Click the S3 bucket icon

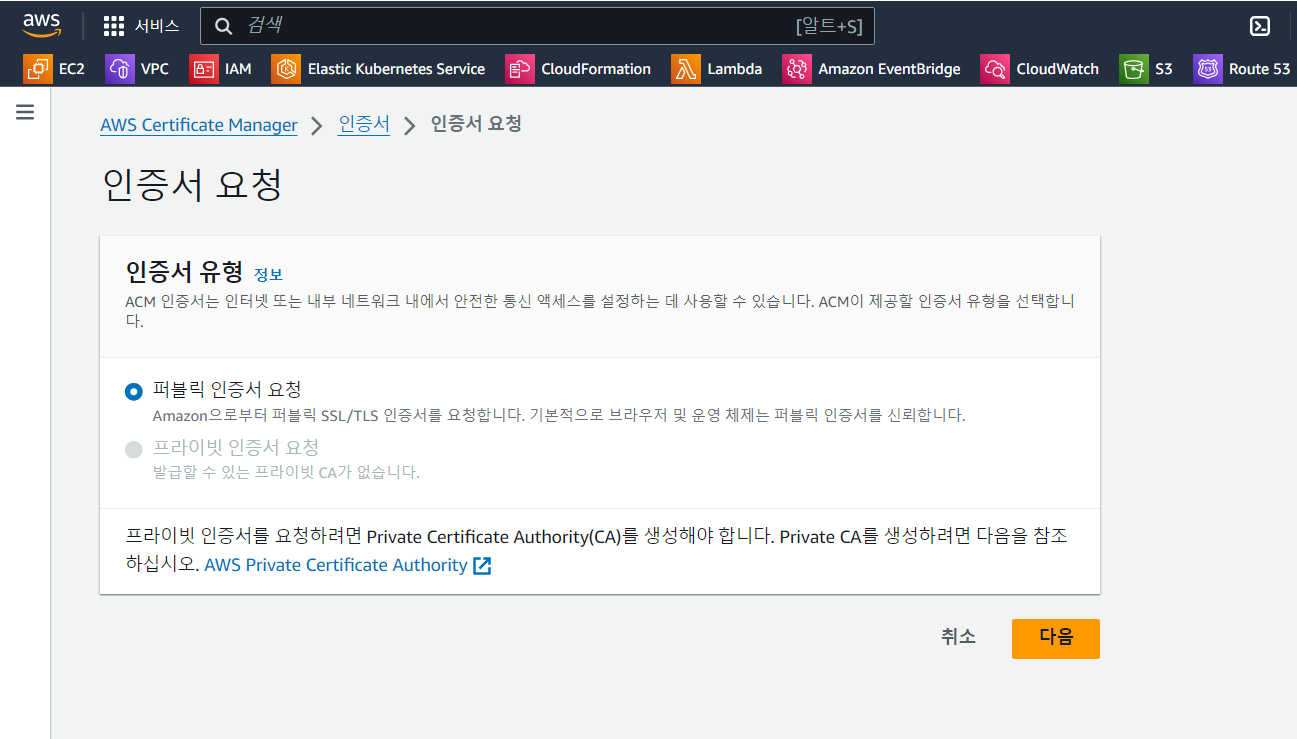click(x=1134, y=69)
